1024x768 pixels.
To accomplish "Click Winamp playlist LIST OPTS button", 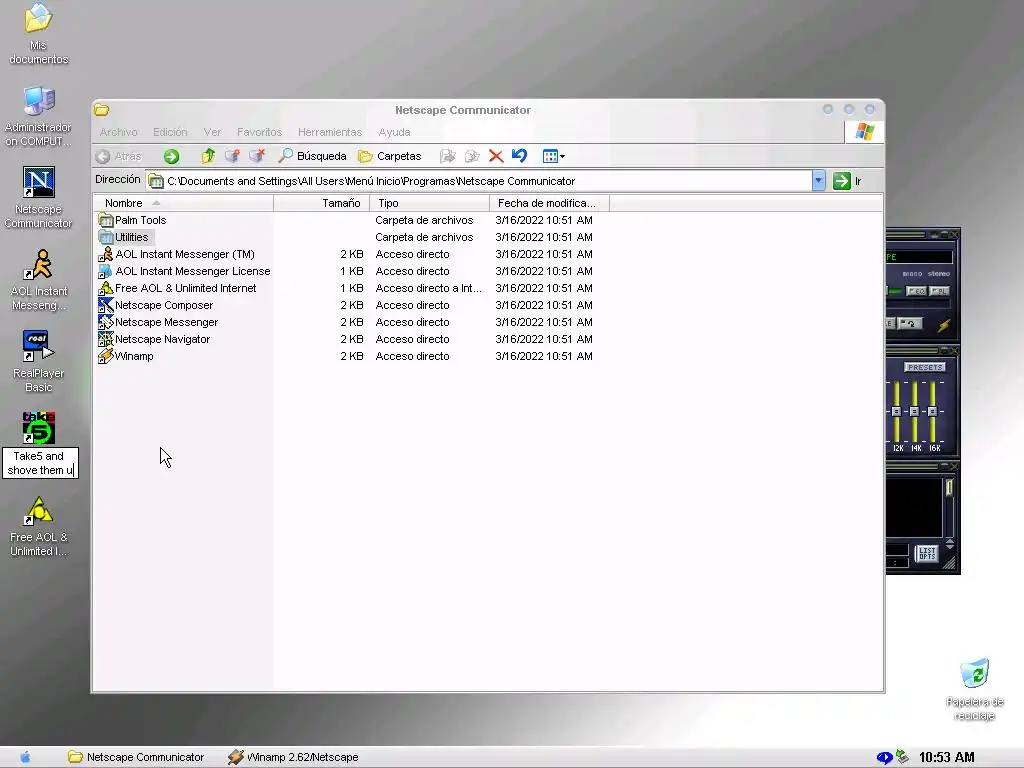I will click(x=927, y=554).
